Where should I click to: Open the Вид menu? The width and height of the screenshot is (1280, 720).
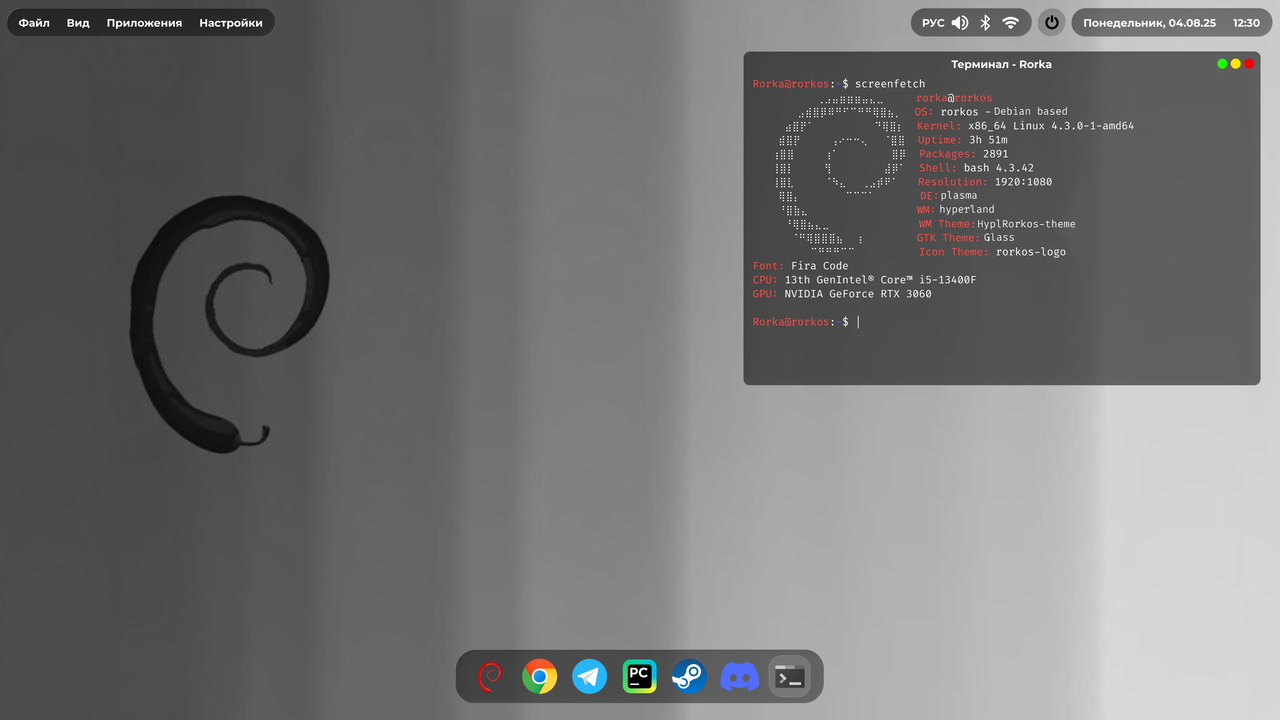[x=78, y=23]
